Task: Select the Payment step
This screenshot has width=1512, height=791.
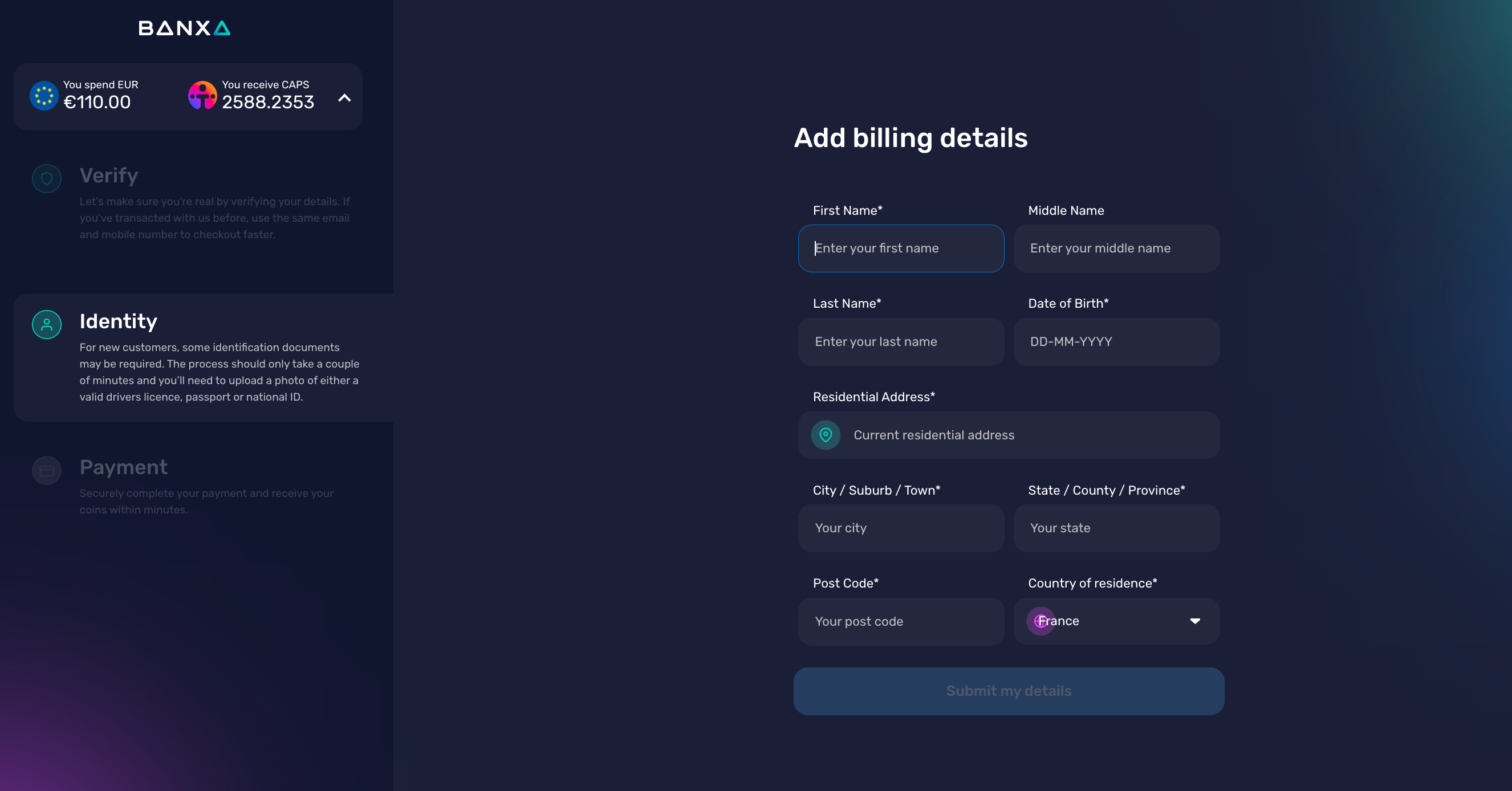Action: (123, 467)
